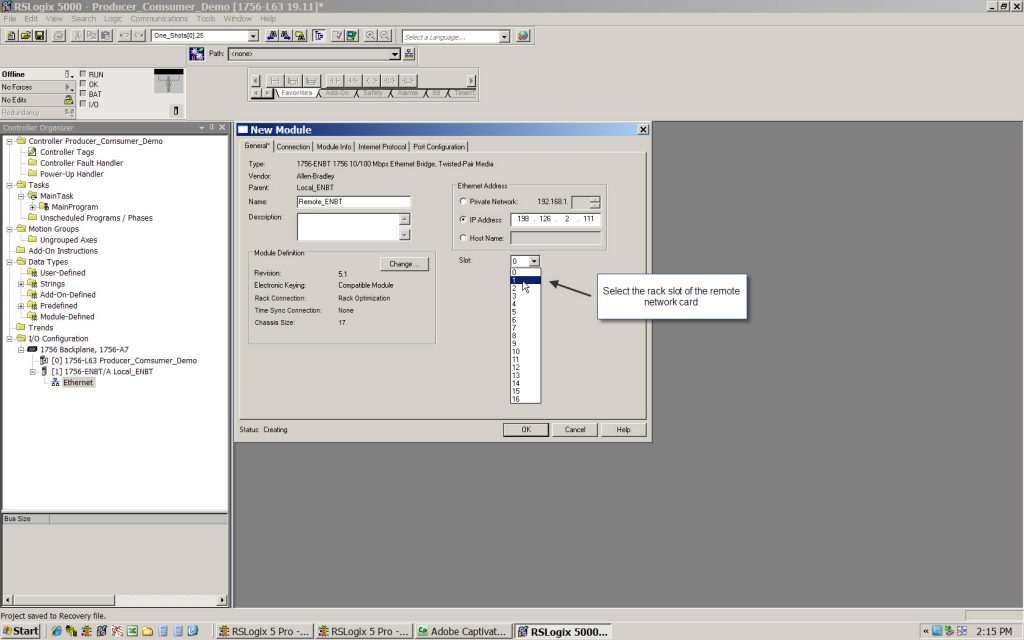
Task: Switch to the Port Configuration tab
Action: [439, 147]
